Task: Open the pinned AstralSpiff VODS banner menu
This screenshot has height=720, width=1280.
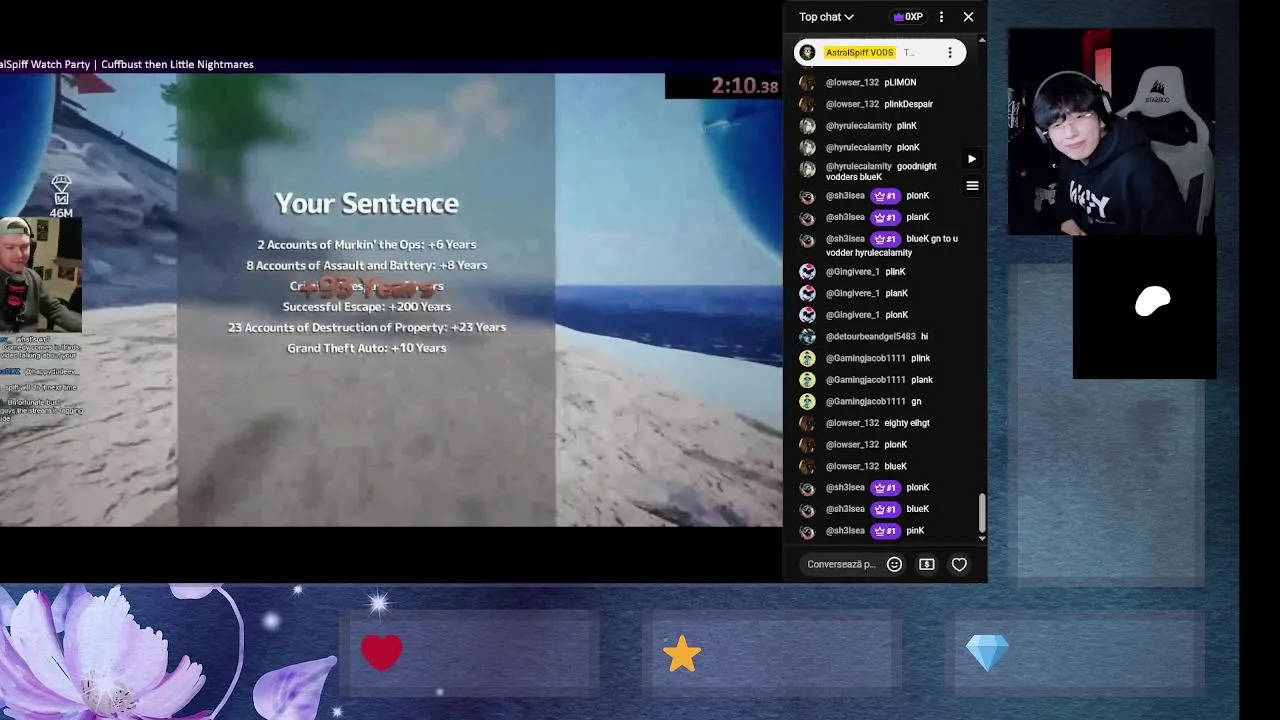Action: point(949,52)
